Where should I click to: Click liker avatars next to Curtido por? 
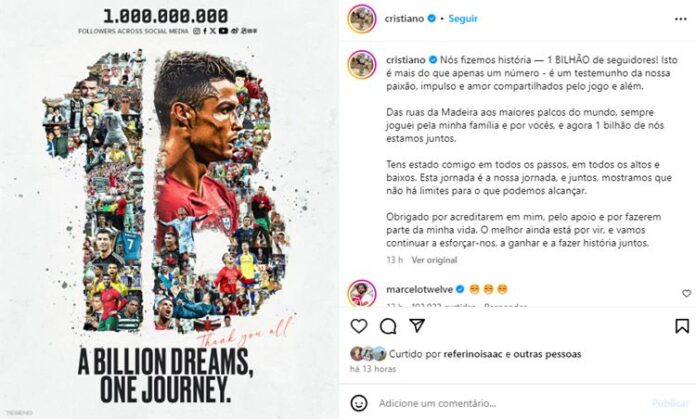coord(368,354)
